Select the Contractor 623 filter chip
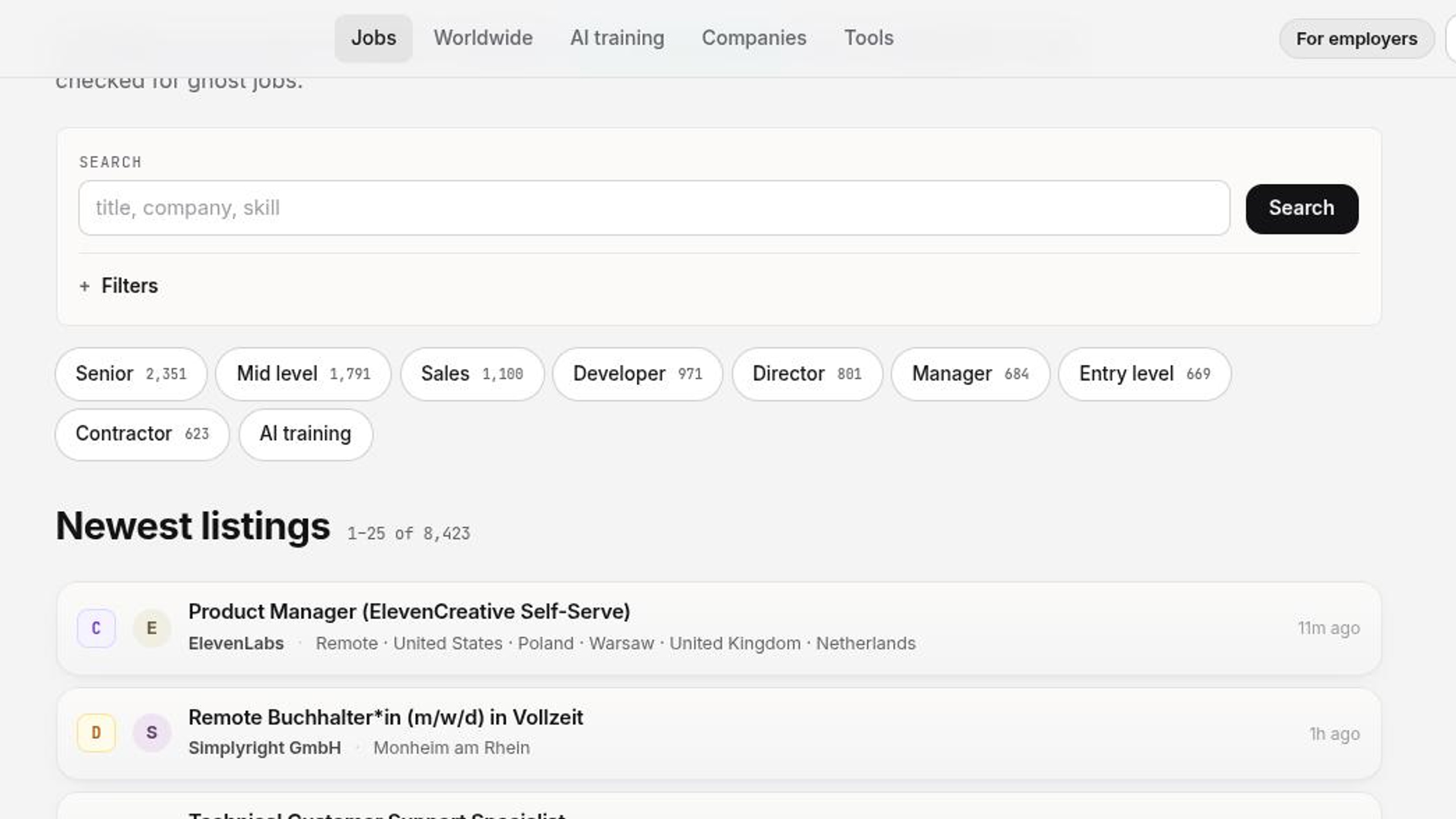The image size is (1456, 819). pyautogui.click(x=142, y=434)
